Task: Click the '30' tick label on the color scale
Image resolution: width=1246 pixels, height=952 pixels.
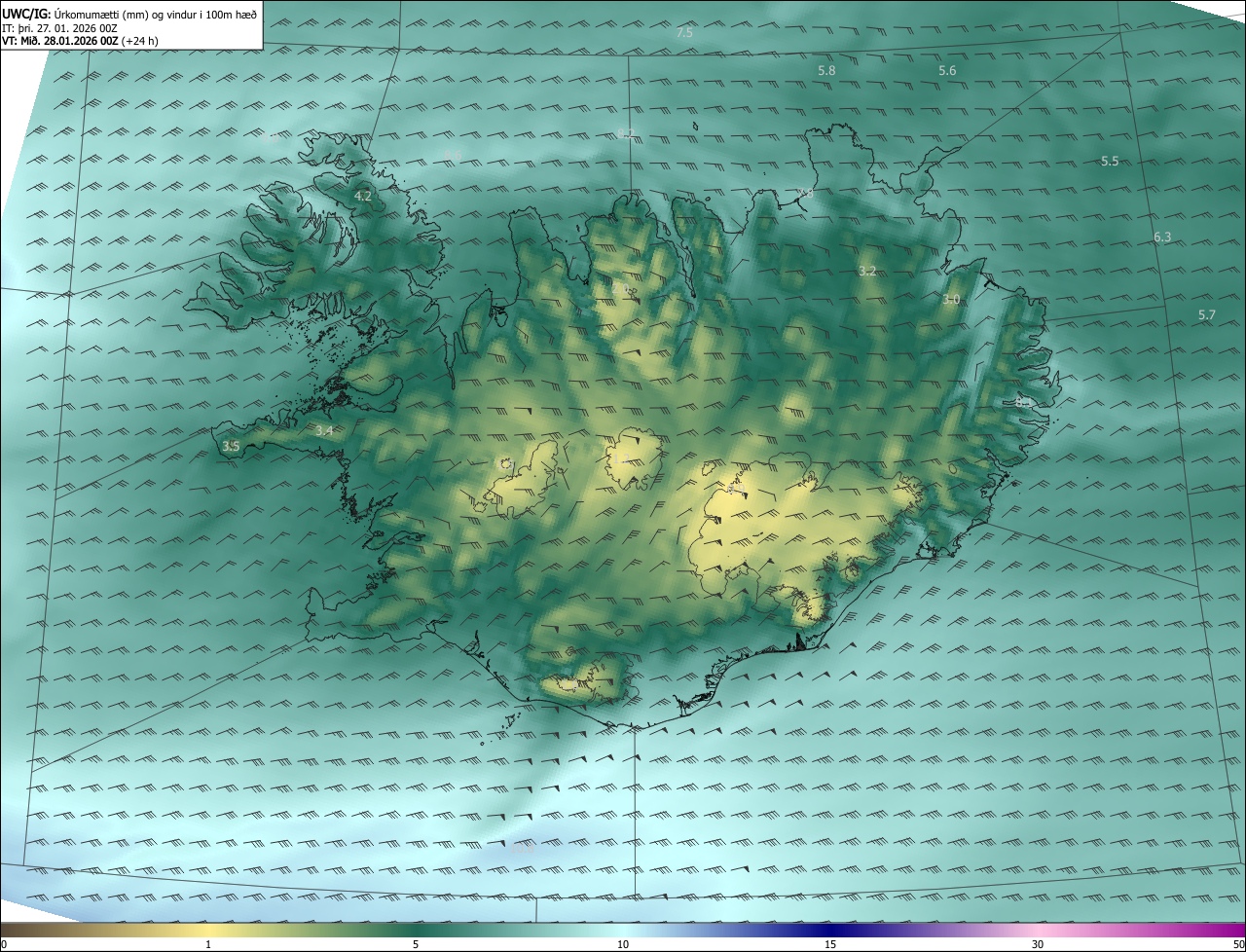Action: pos(1038,944)
